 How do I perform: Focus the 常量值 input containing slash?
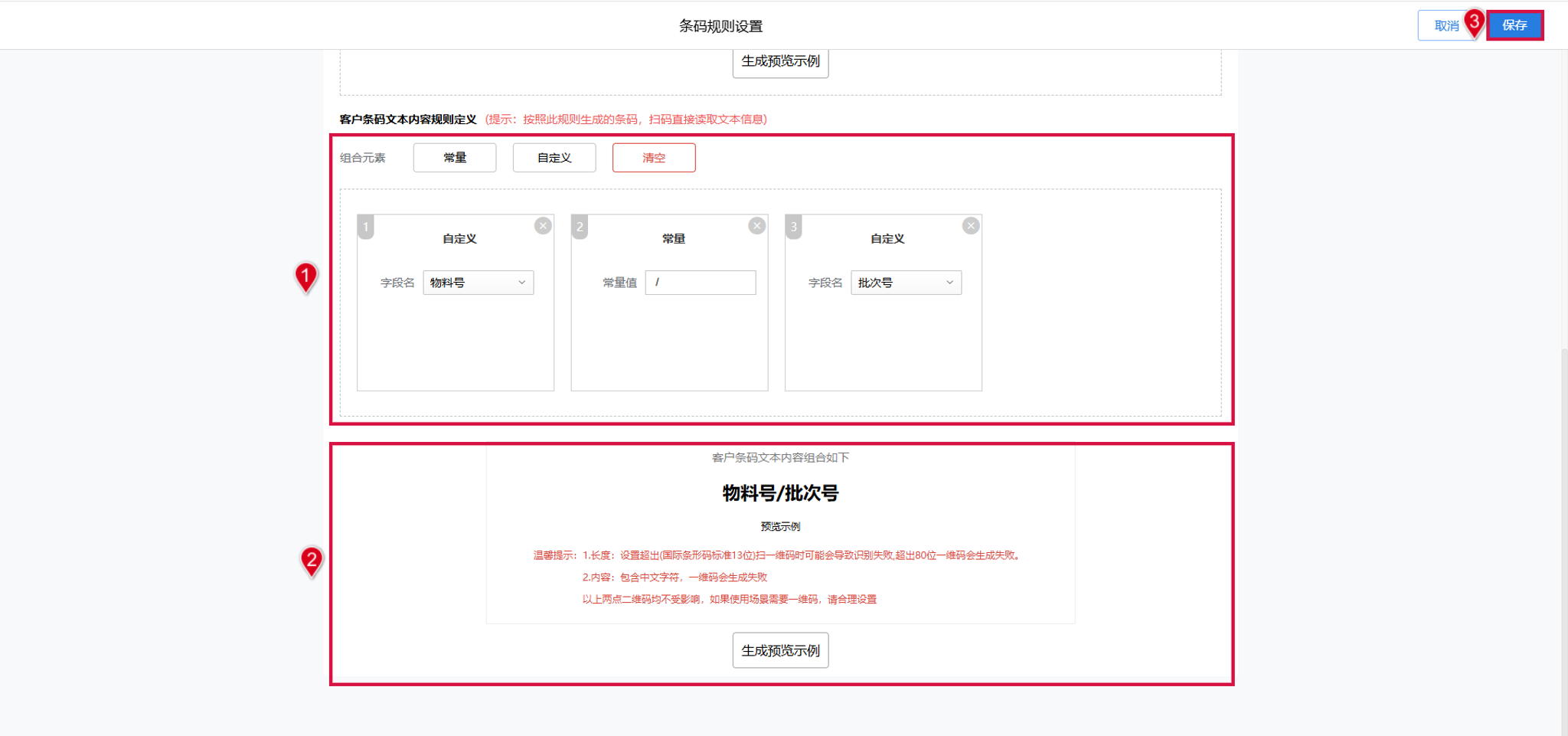pos(701,283)
